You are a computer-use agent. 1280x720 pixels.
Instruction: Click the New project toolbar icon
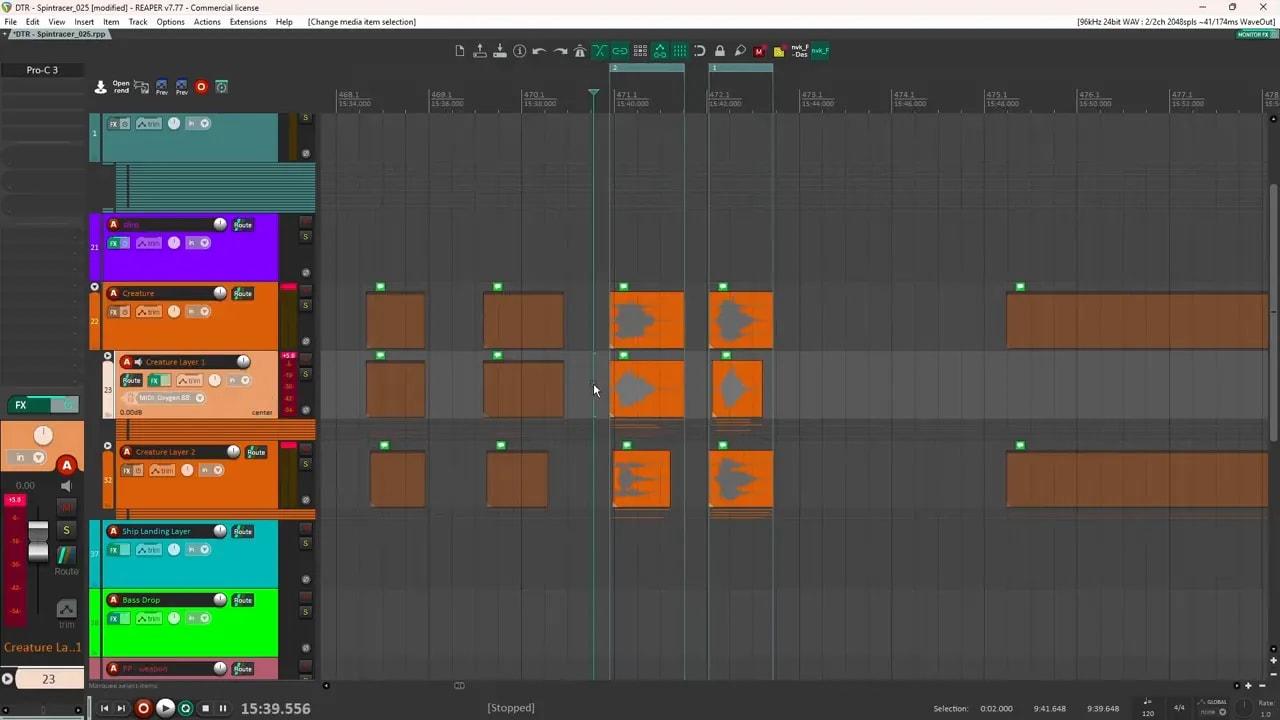pos(460,51)
